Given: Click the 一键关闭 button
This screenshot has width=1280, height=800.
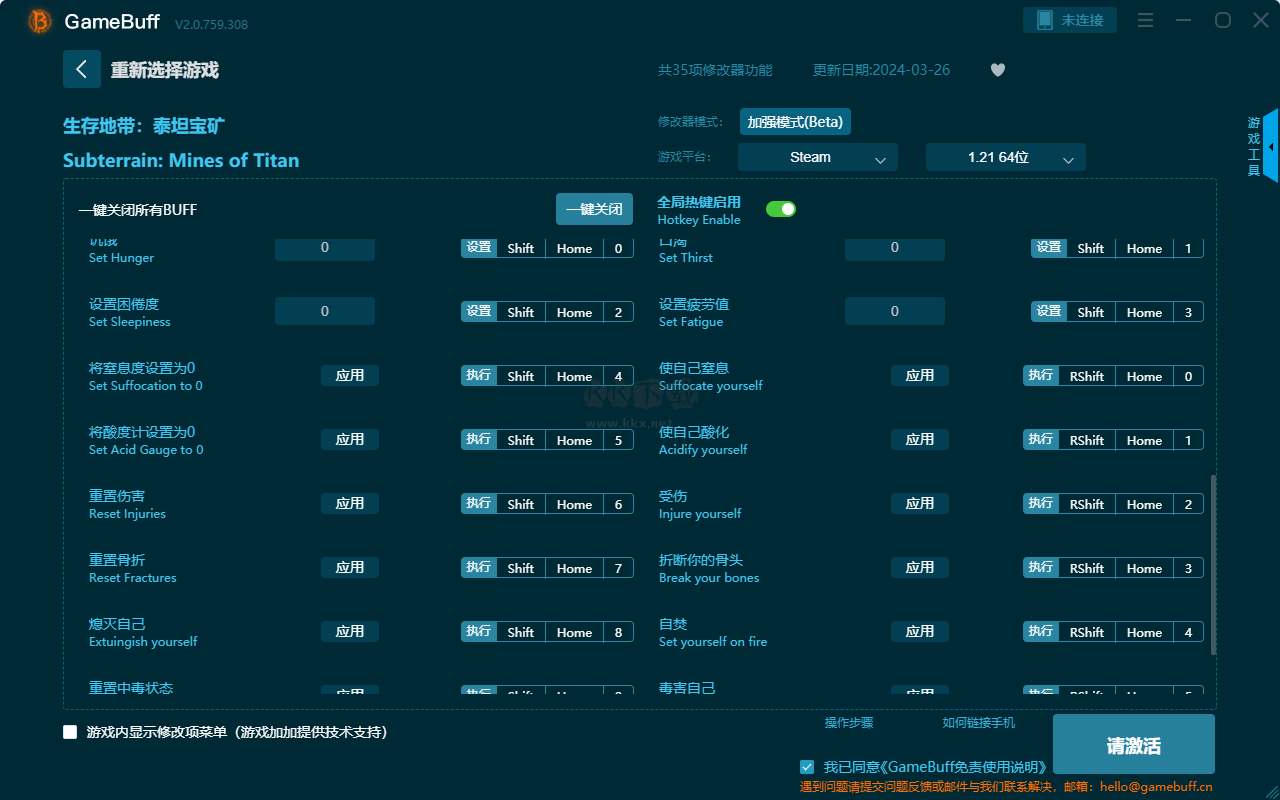Looking at the screenshot, I should (x=594, y=209).
